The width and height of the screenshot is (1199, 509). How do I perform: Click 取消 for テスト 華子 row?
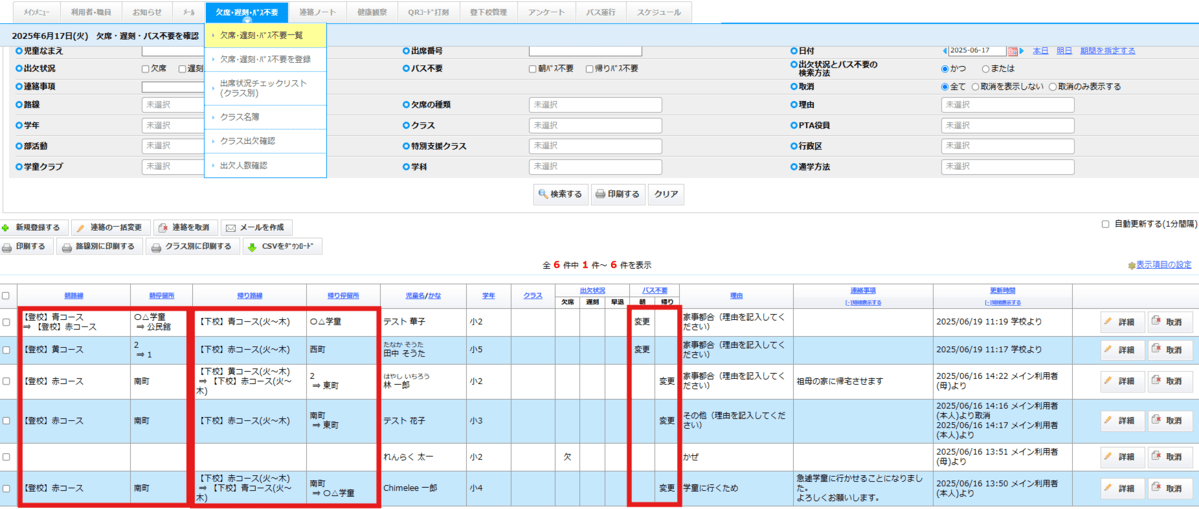tap(1170, 322)
